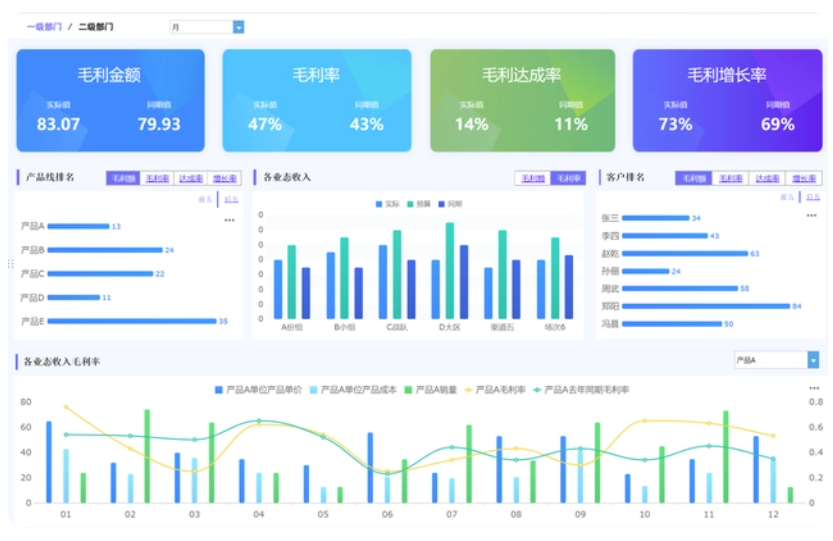Click 73% value in 毛利增长率 card

(675, 124)
